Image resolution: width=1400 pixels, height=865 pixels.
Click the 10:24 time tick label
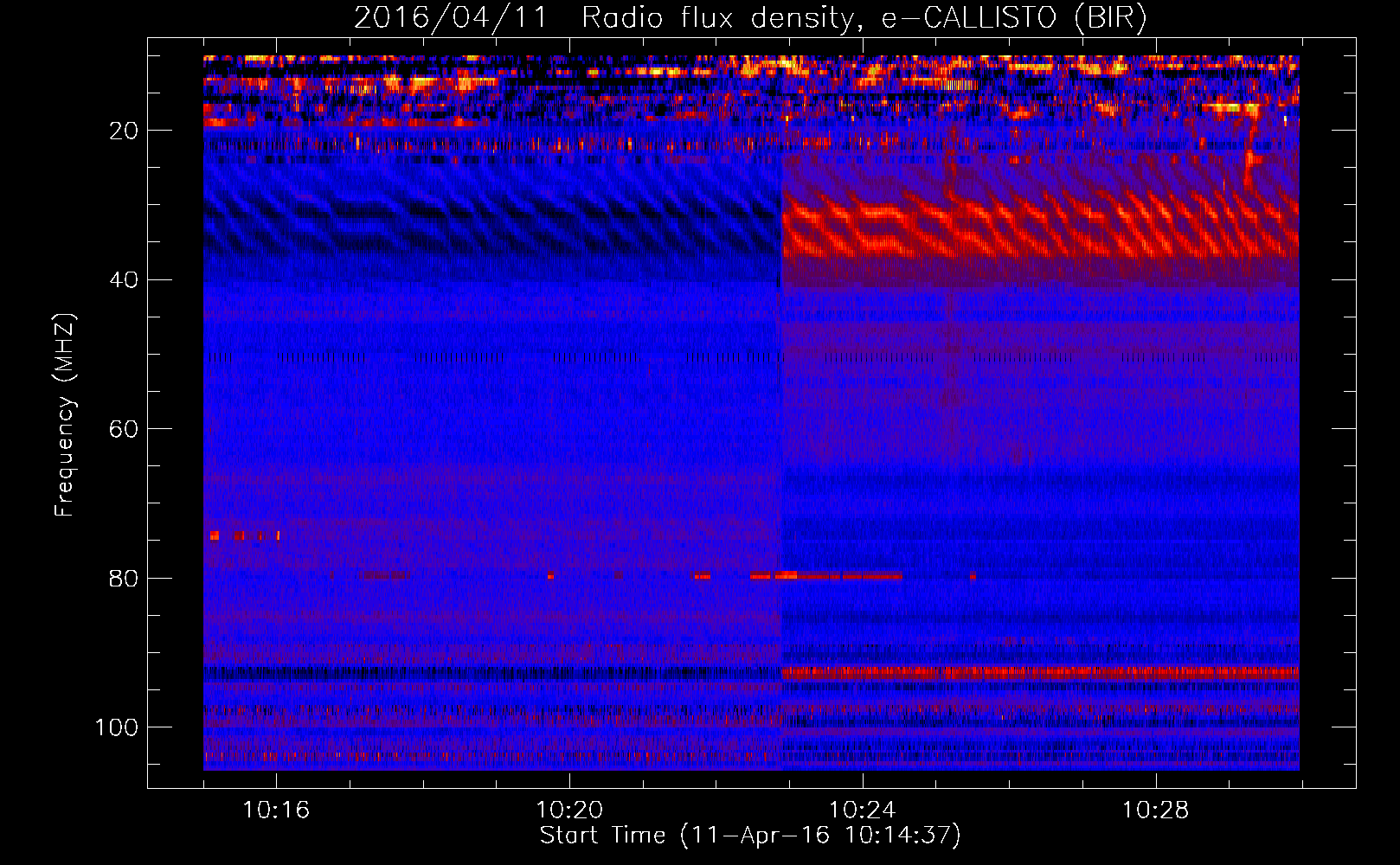pos(863,811)
